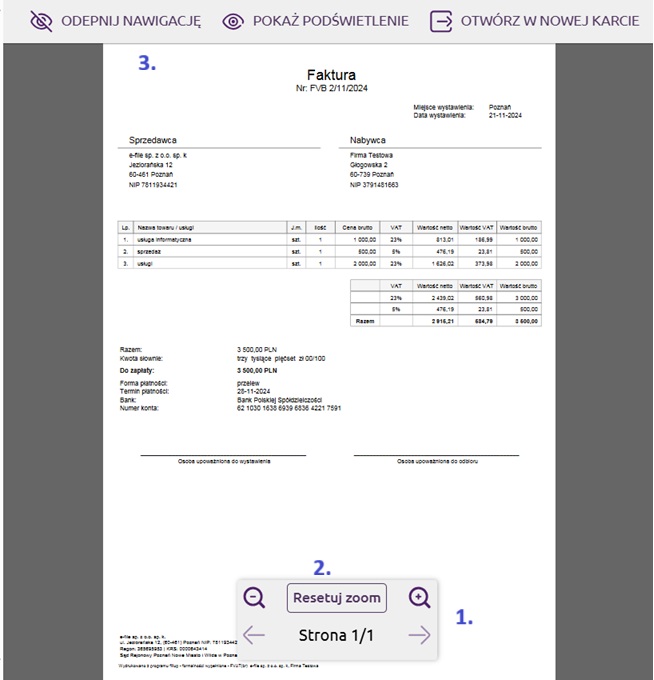Click the Strona 1/1 page indicator
Screen dimensions: 654x680
[x=336, y=635]
